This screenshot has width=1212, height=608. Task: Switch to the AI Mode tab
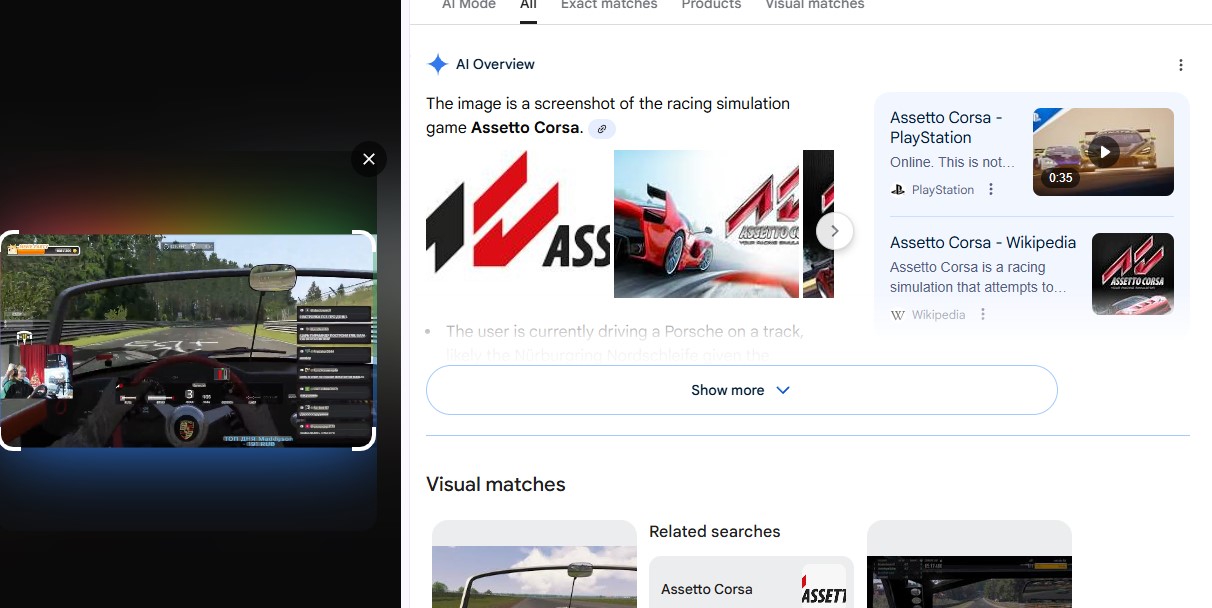(469, 5)
